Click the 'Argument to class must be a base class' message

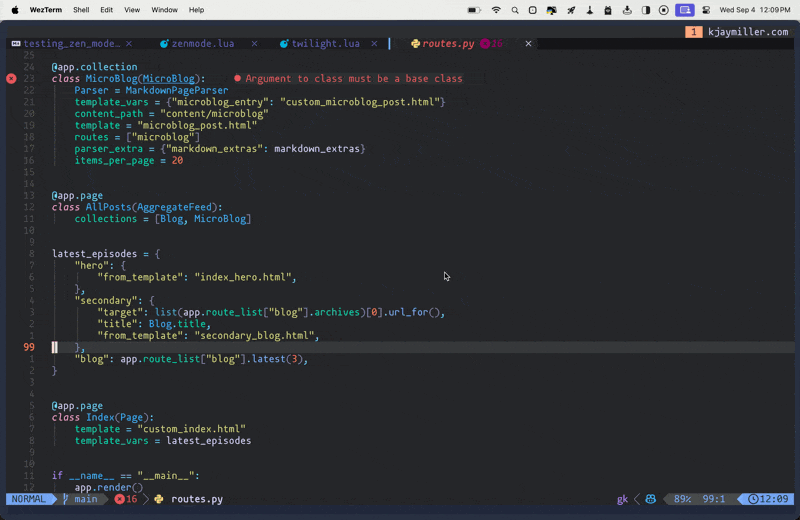coord(354,79)
